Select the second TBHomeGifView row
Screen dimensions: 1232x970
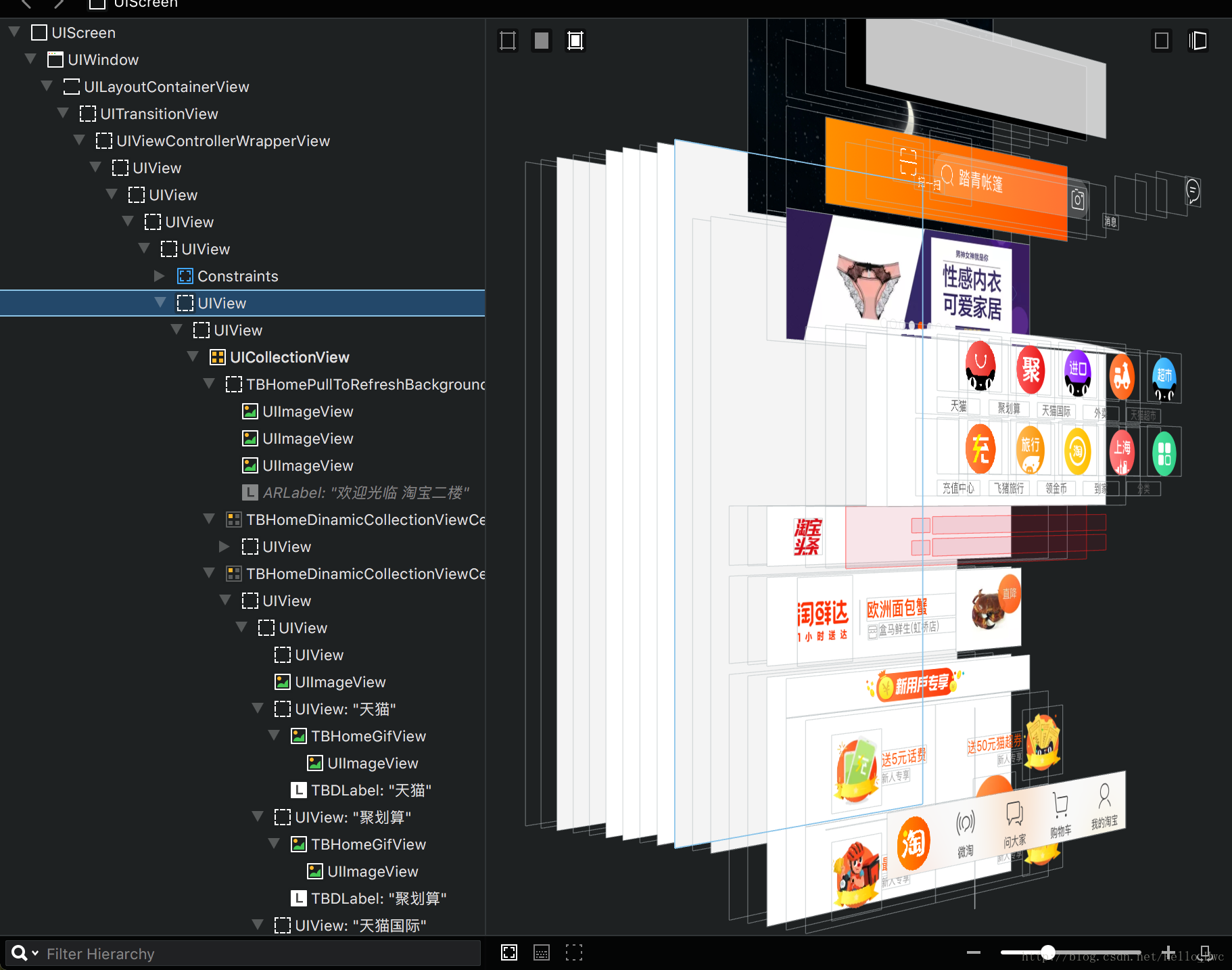pyautogui.click(x=243, y=844)
